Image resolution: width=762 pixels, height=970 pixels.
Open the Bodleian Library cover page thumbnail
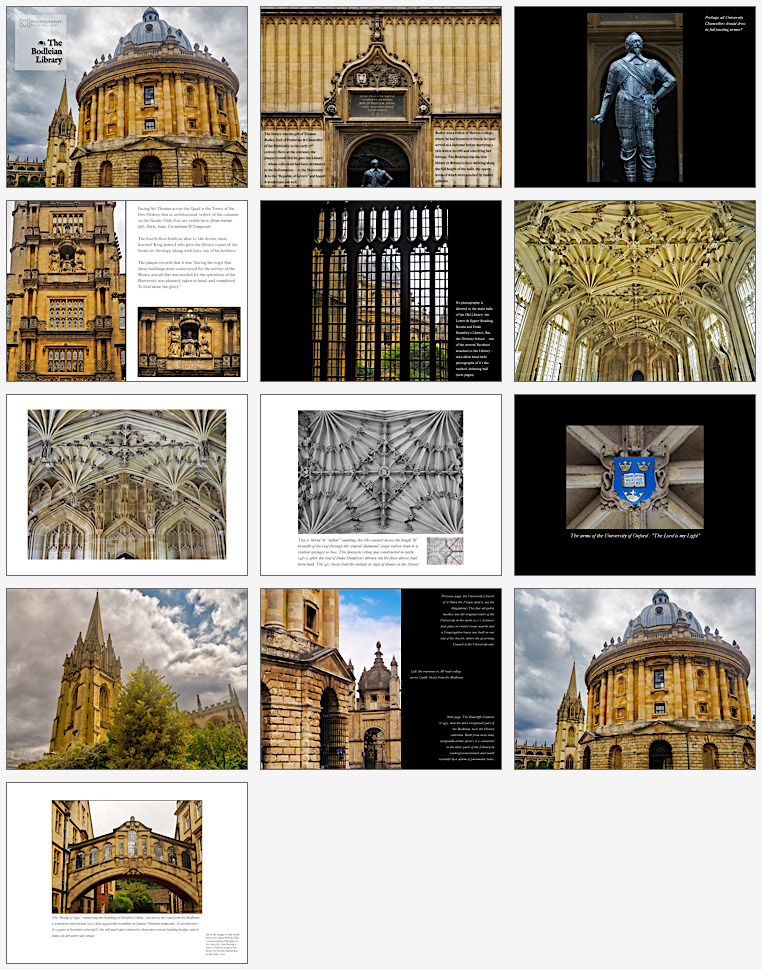[x=127, y=97]
